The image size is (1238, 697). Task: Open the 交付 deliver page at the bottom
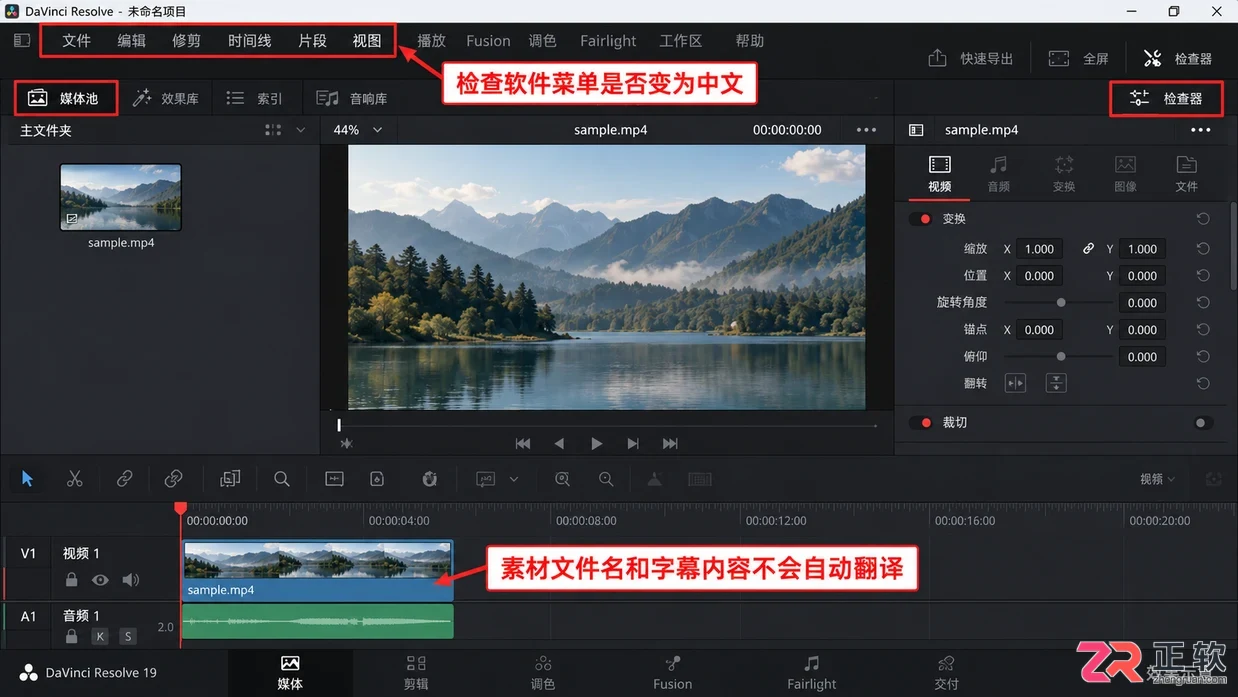click(946, 673)
